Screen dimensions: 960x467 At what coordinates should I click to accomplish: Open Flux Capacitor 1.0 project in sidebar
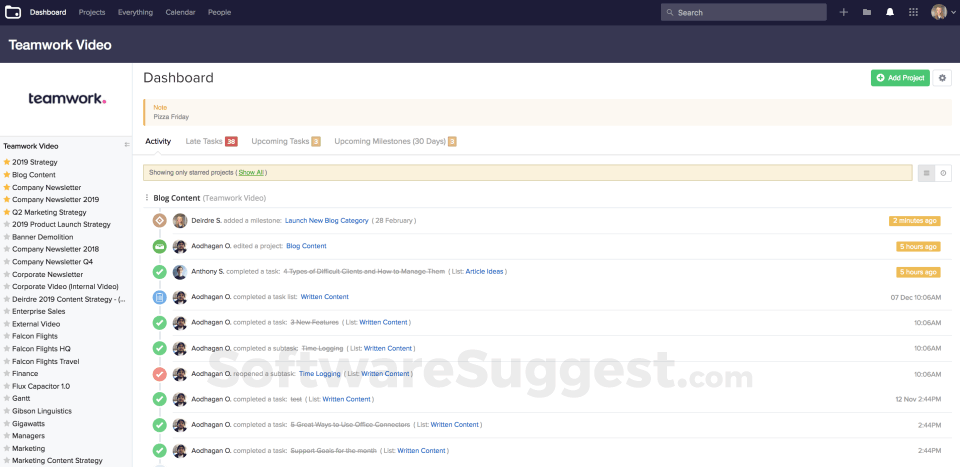tap(41, 386)
